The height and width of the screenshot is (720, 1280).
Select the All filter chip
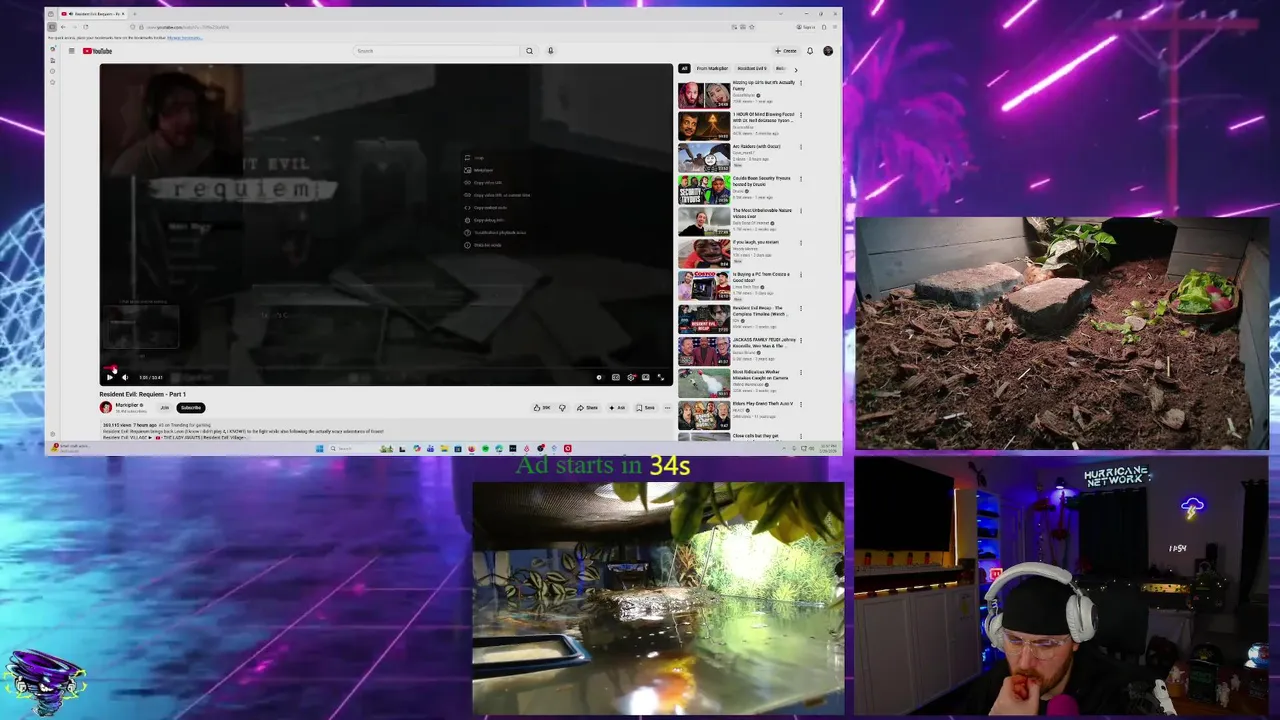(684, 69)
